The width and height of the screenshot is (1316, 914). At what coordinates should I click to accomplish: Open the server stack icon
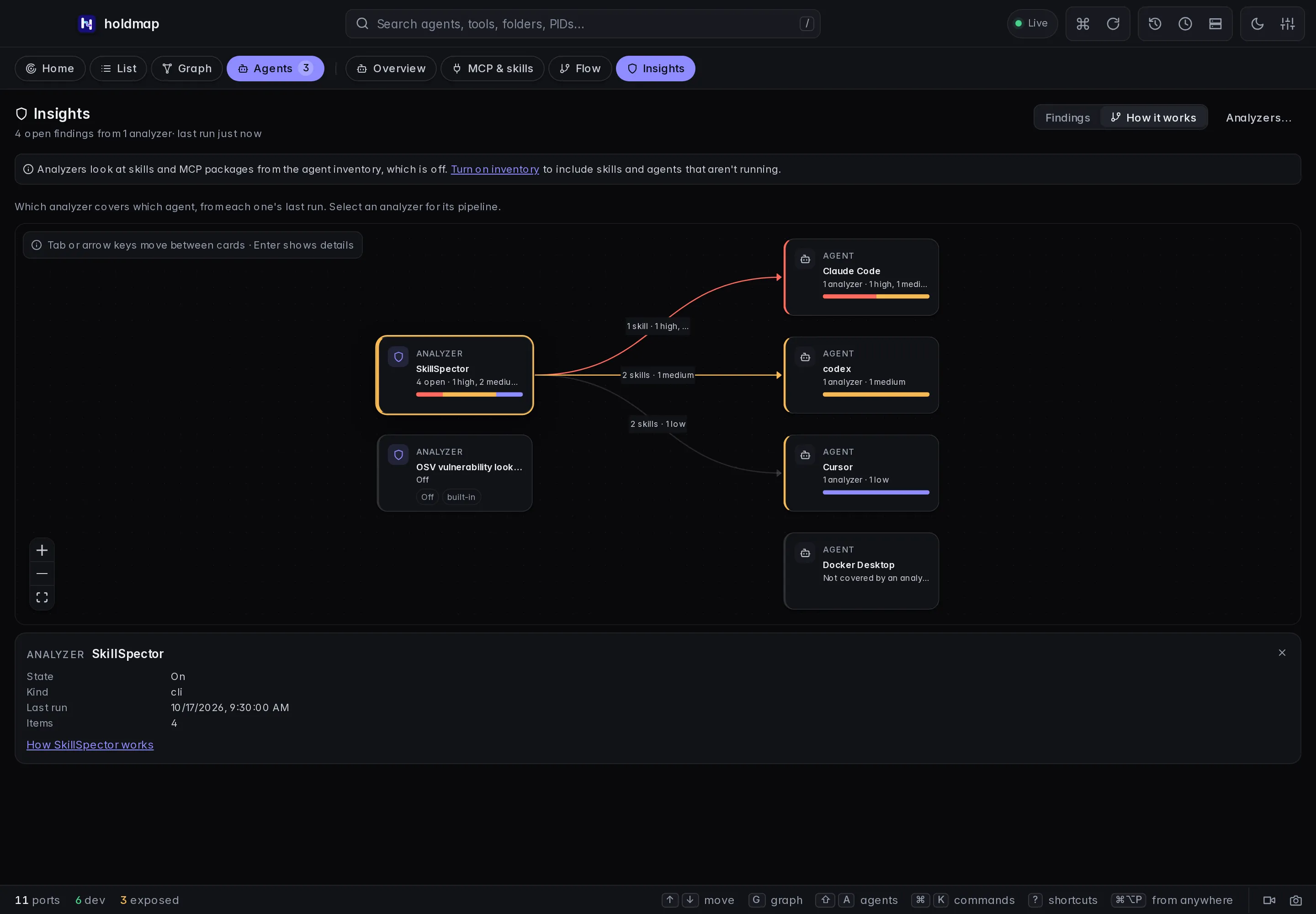coord(1215,23)
